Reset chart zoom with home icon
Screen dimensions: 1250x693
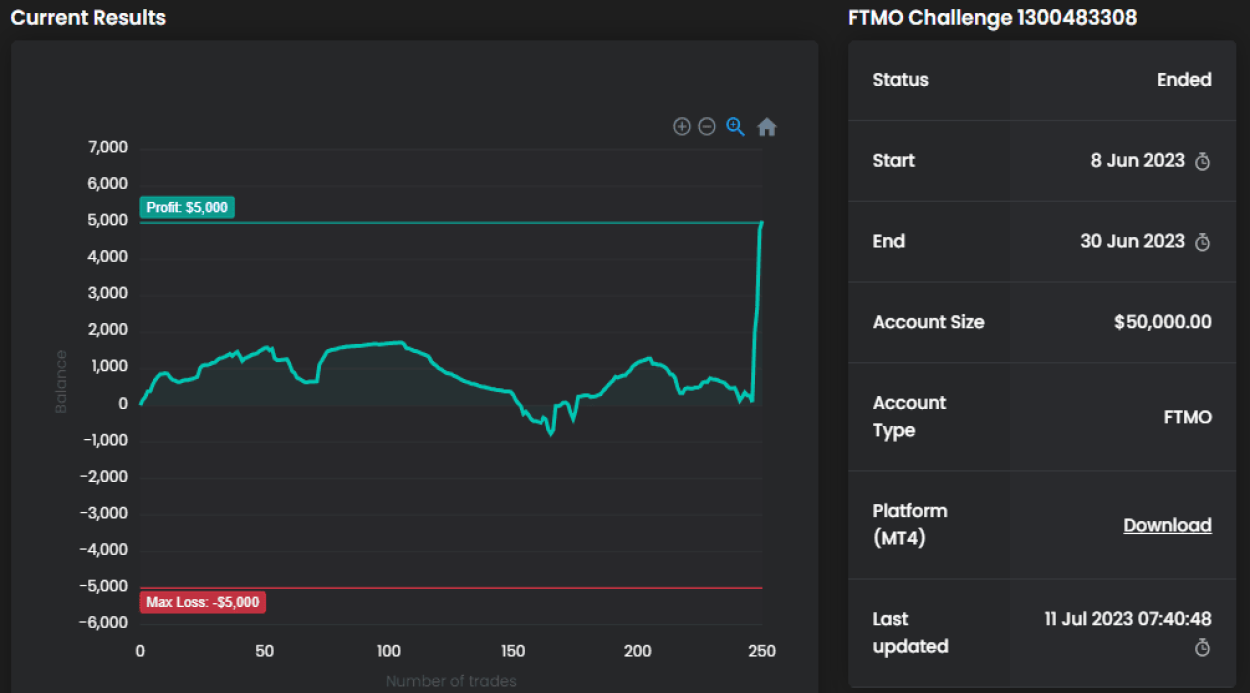click(767, 127)
